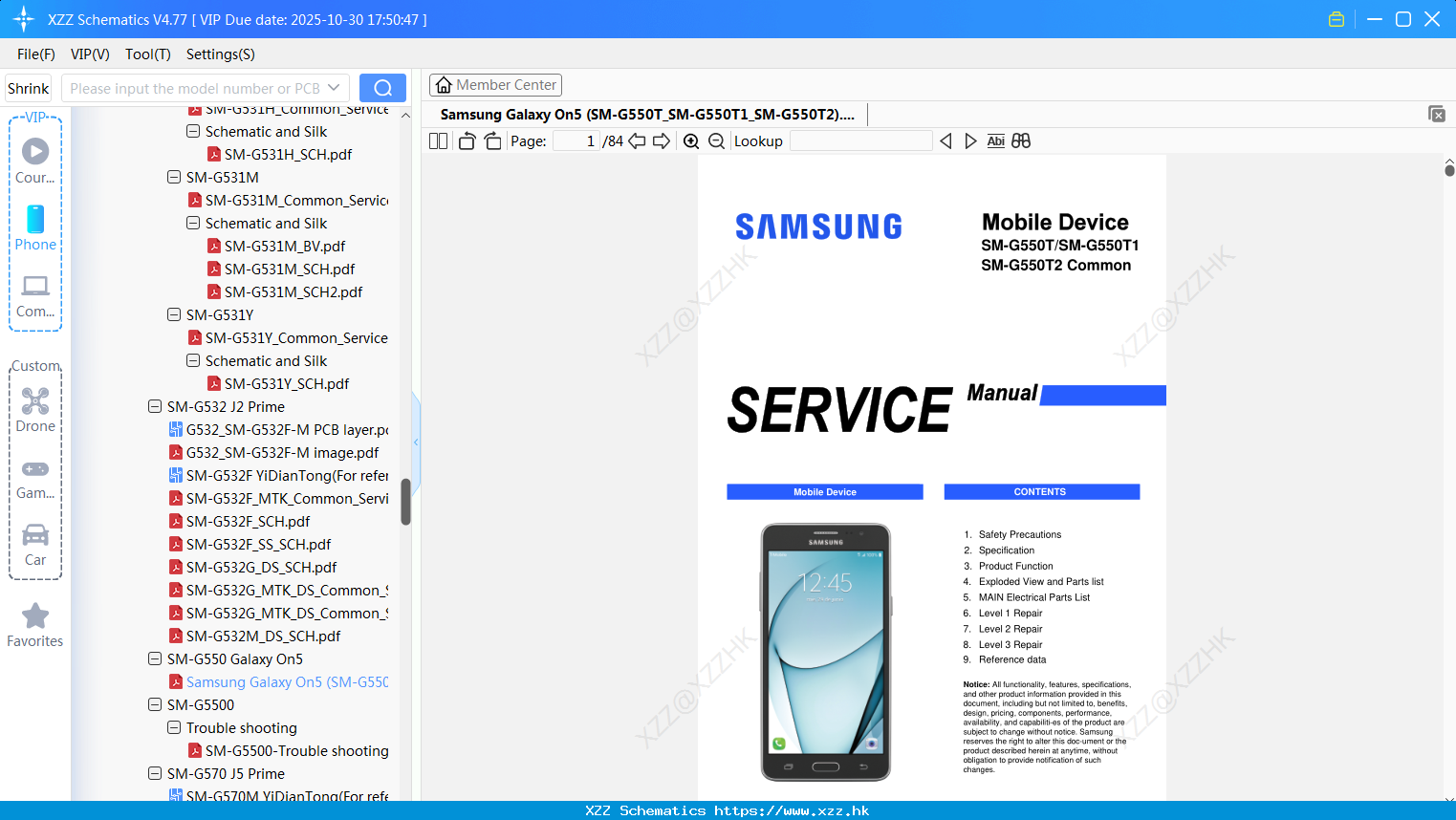Collapse SM-G532 J2 Prime node
The width and height of the screenshot is (1456, 820).
coord(155,406)
